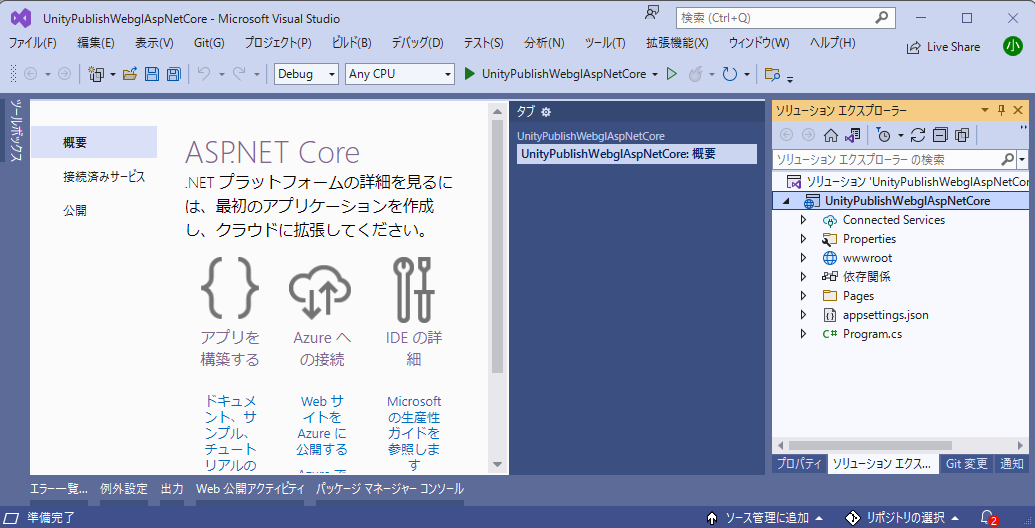Expand the Connected Services node
Image resolution: width=1035 pixels, height=528 pixels.
(803, 220)
